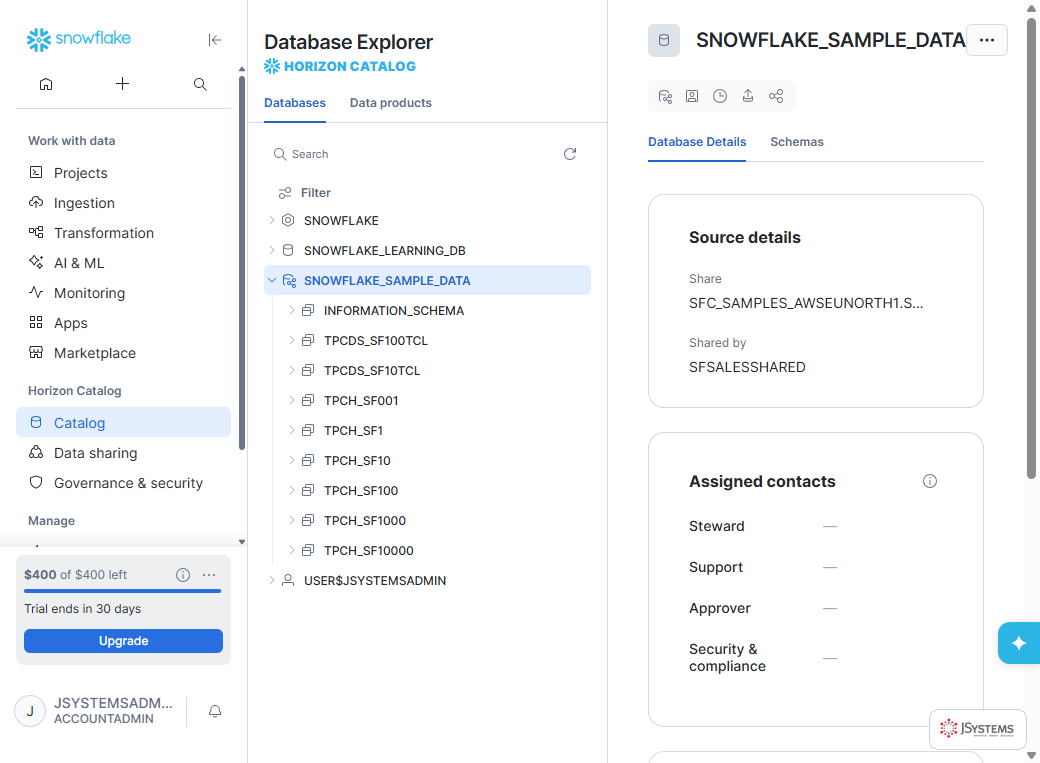Click the clock created-time icon
Viewport: 1040px width, 763px height.
[x=720, y=96]
